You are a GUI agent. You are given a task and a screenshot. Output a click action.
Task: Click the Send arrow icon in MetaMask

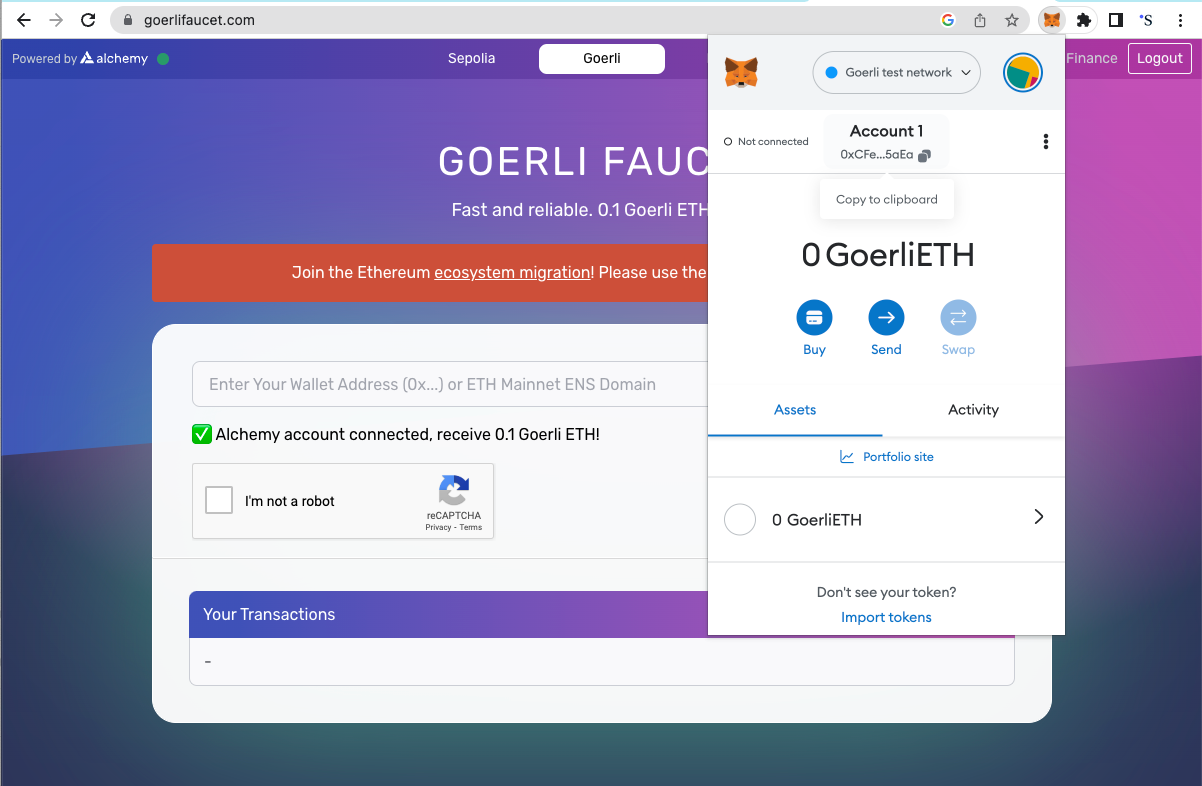886,318
